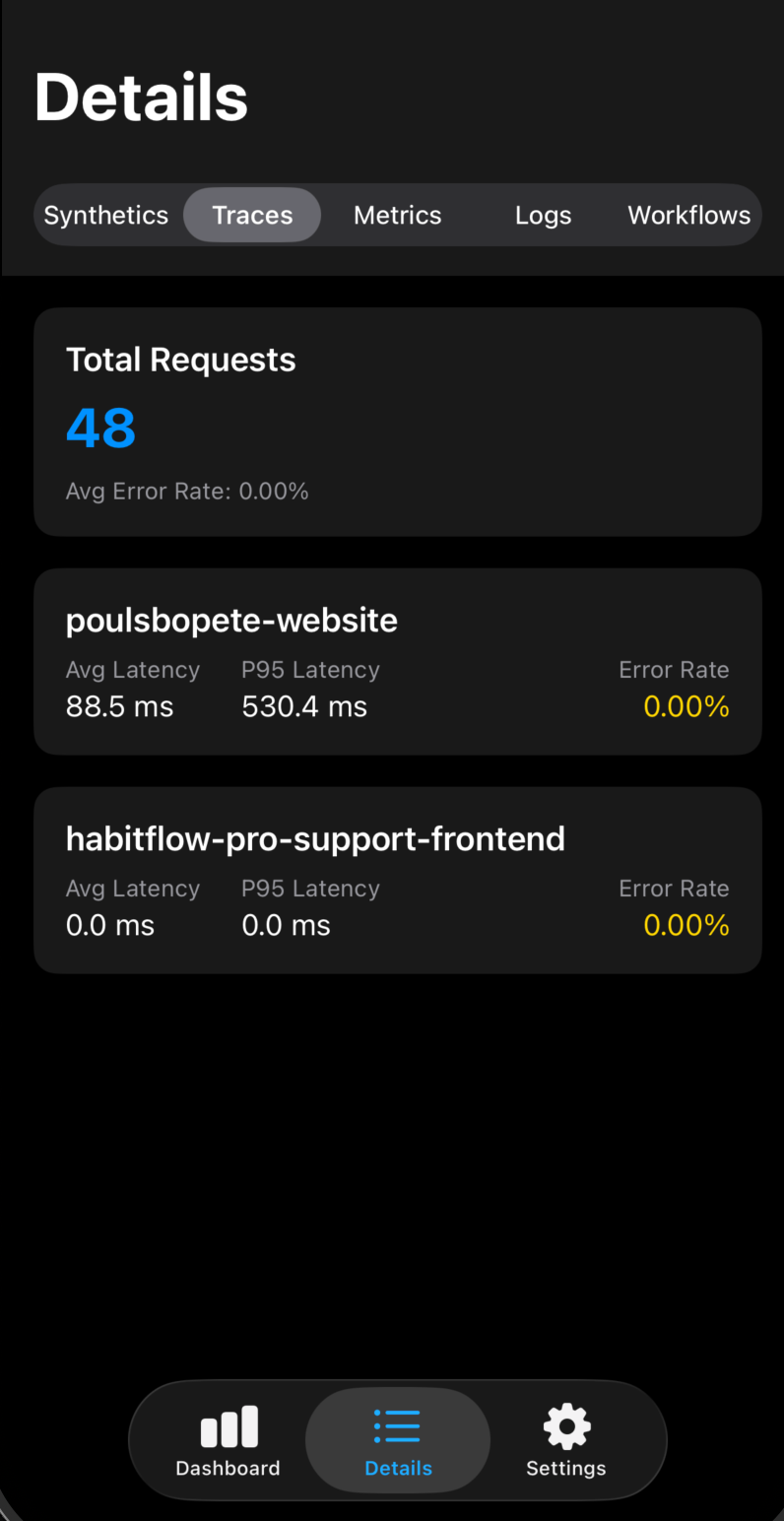
Task: Click the 88.5 ms average latency value
Action: pyautogui.click(x=119, y=706)
